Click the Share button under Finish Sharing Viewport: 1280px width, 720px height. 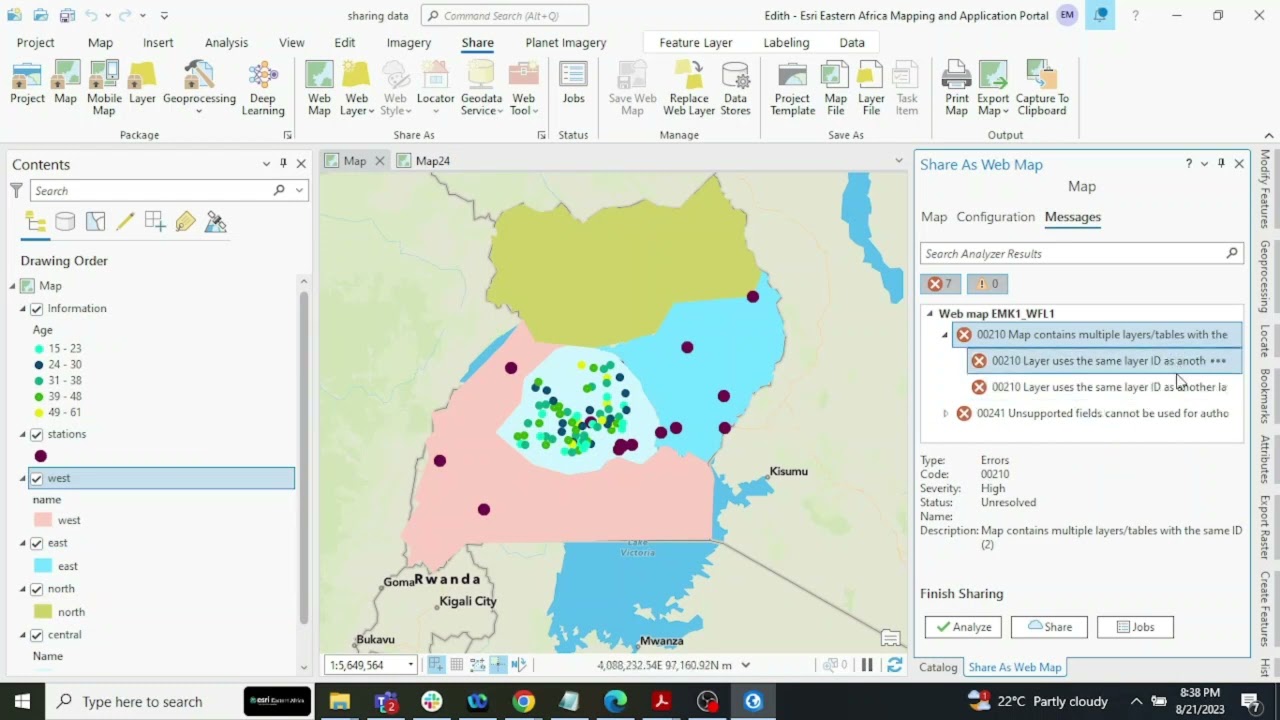click(x=1049, y=627)
